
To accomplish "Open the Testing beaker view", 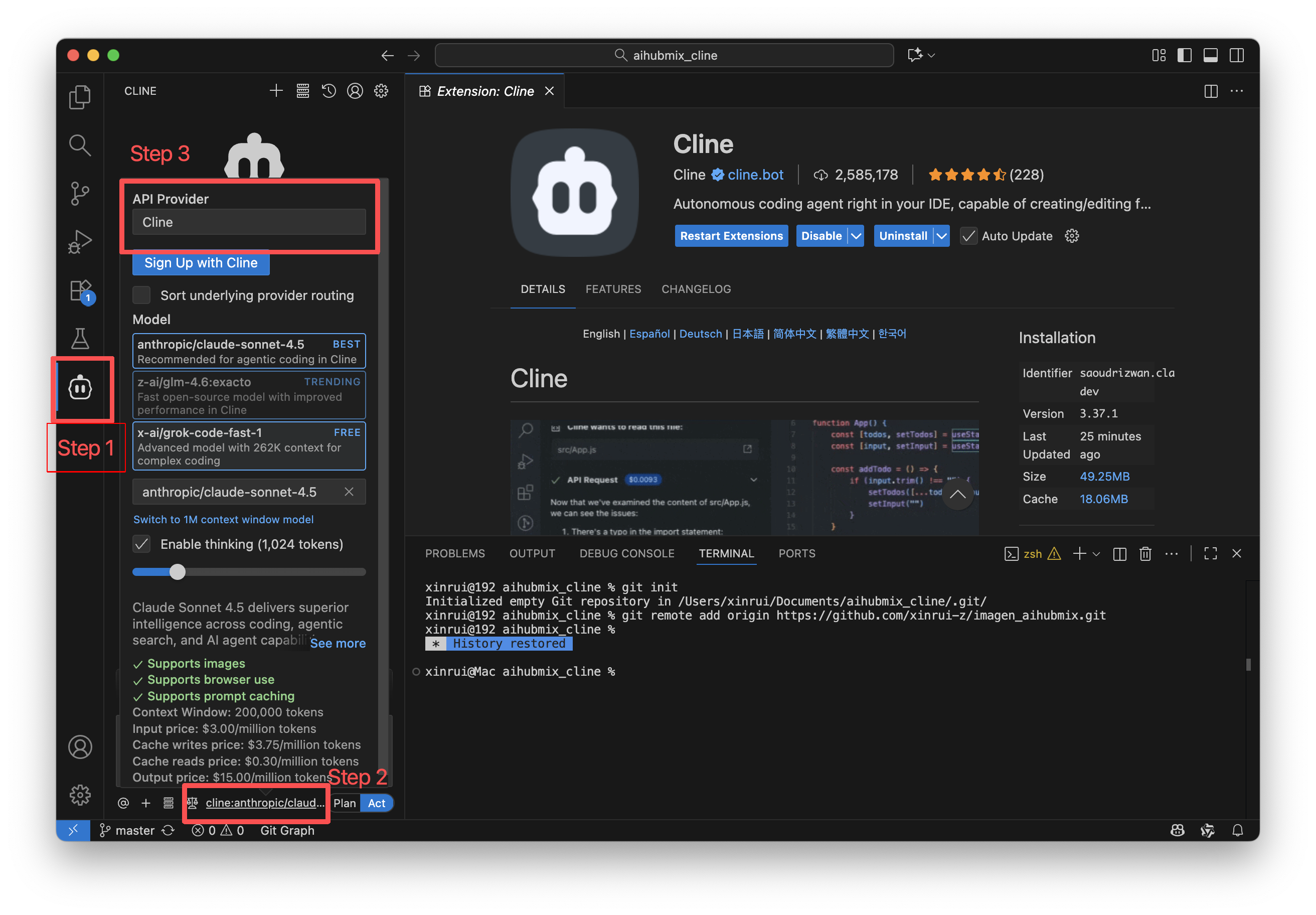I will (80, 338).
